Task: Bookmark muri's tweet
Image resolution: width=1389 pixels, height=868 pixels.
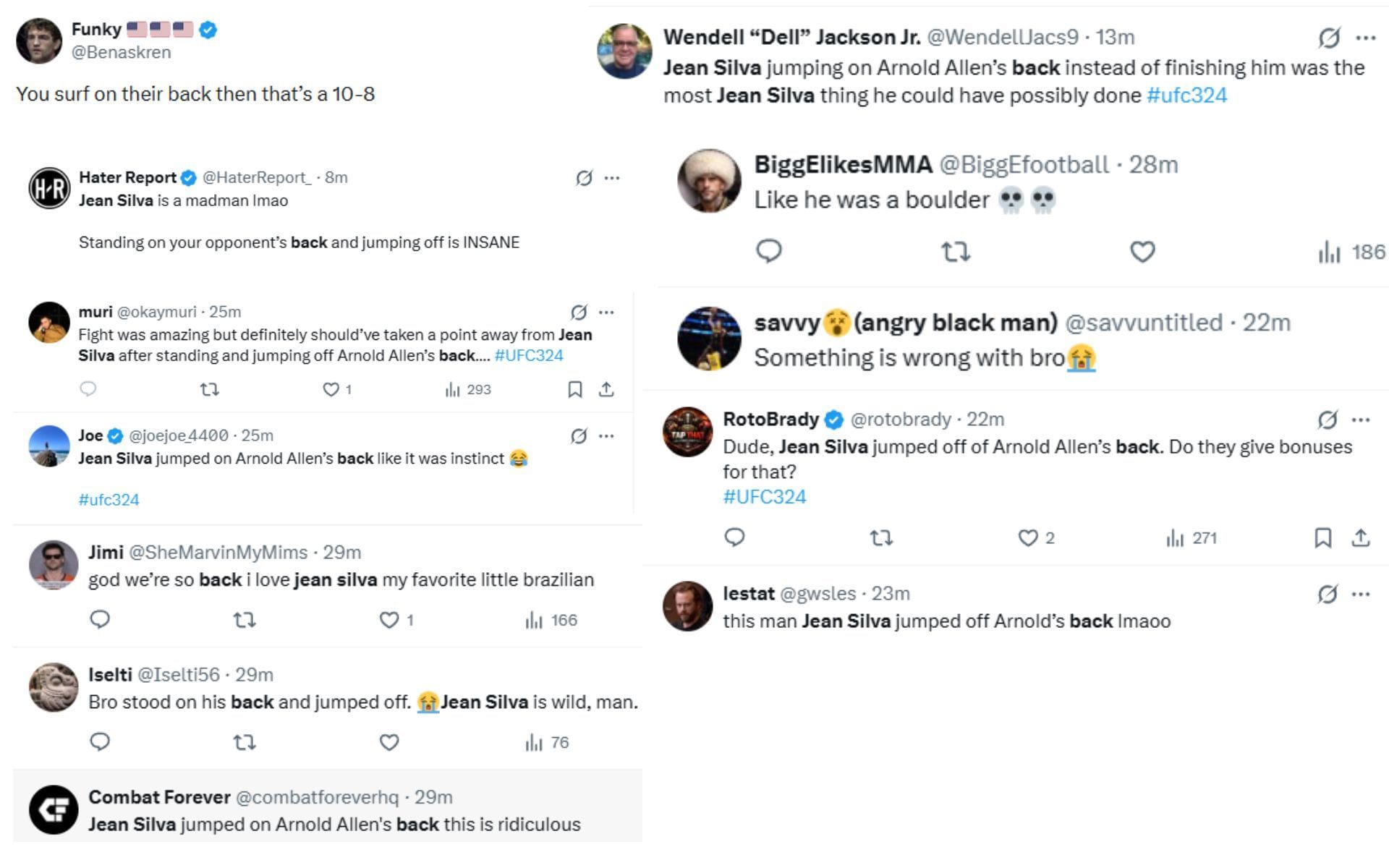Action: click(574, 389)
